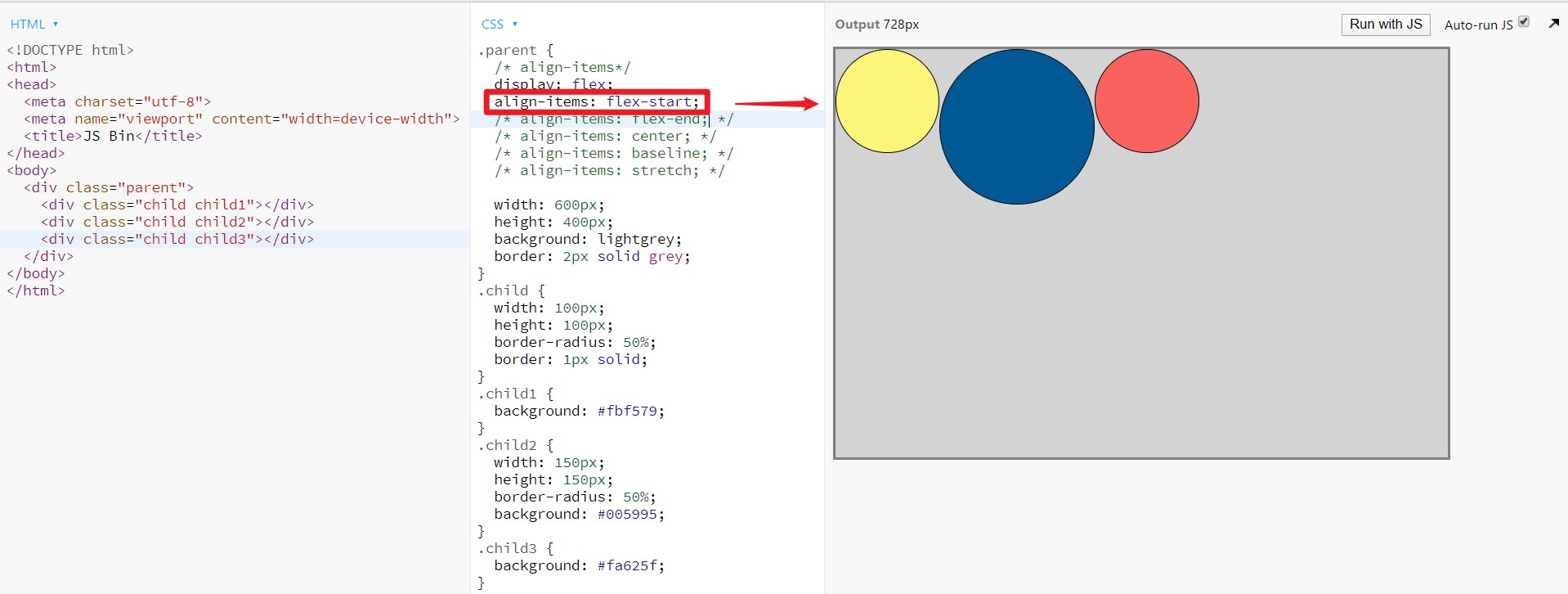Image resolution: width=1568 pixels, height=594 pixels.
Task: Click the 'child child1' div line
Action: click(x=177, y=205)
